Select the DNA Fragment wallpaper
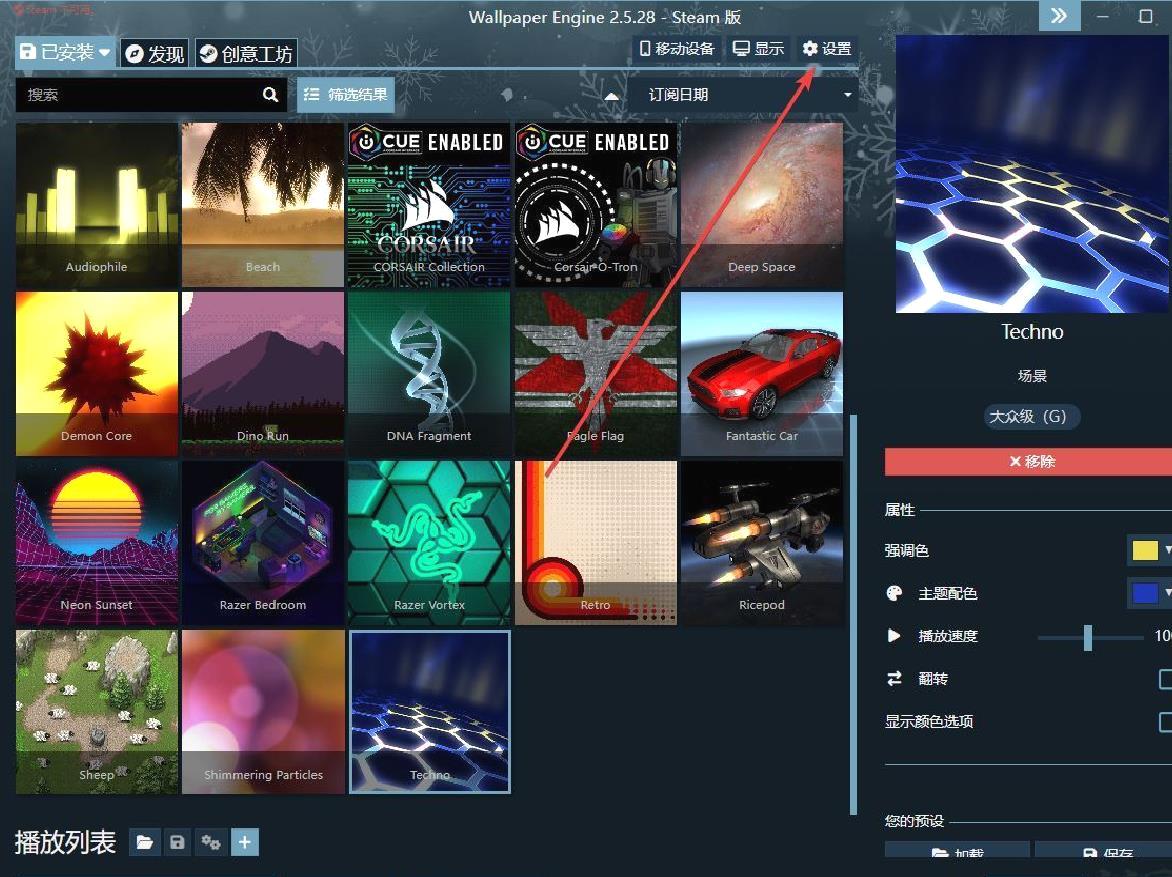1172x877 pixels. click(x=429, y=374)
